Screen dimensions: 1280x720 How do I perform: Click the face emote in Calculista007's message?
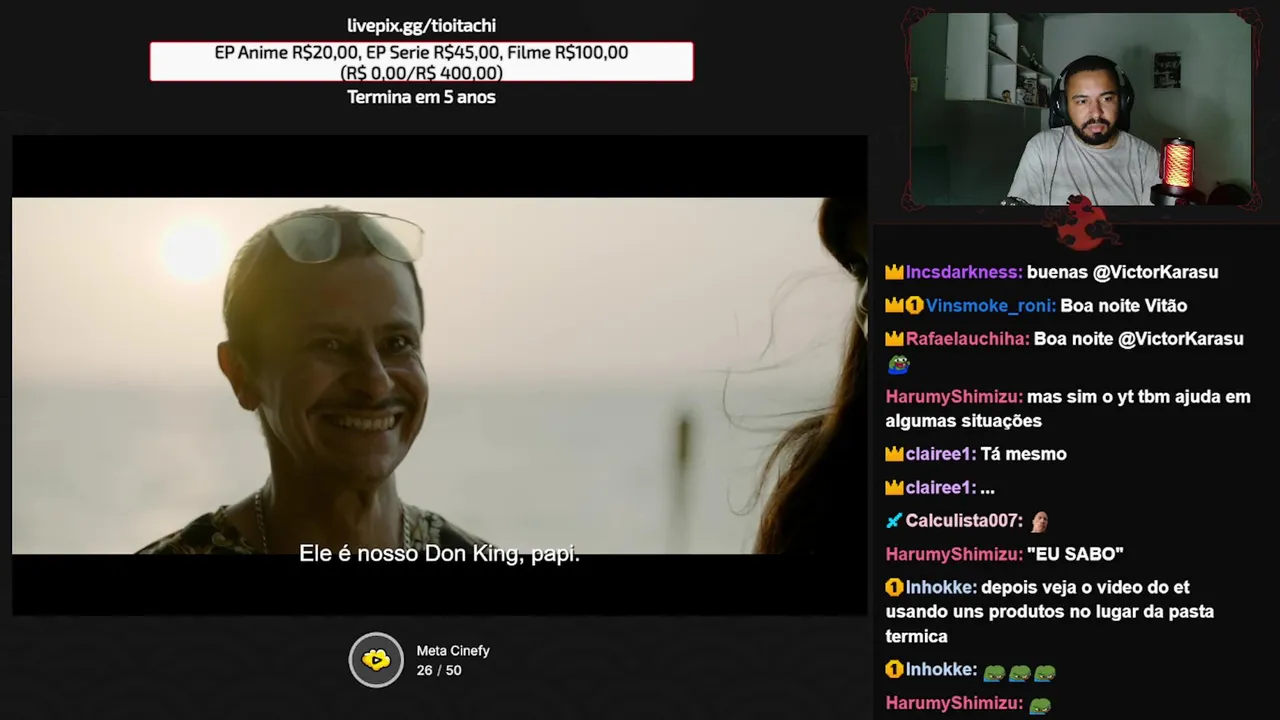click(x=1040, y=521)
